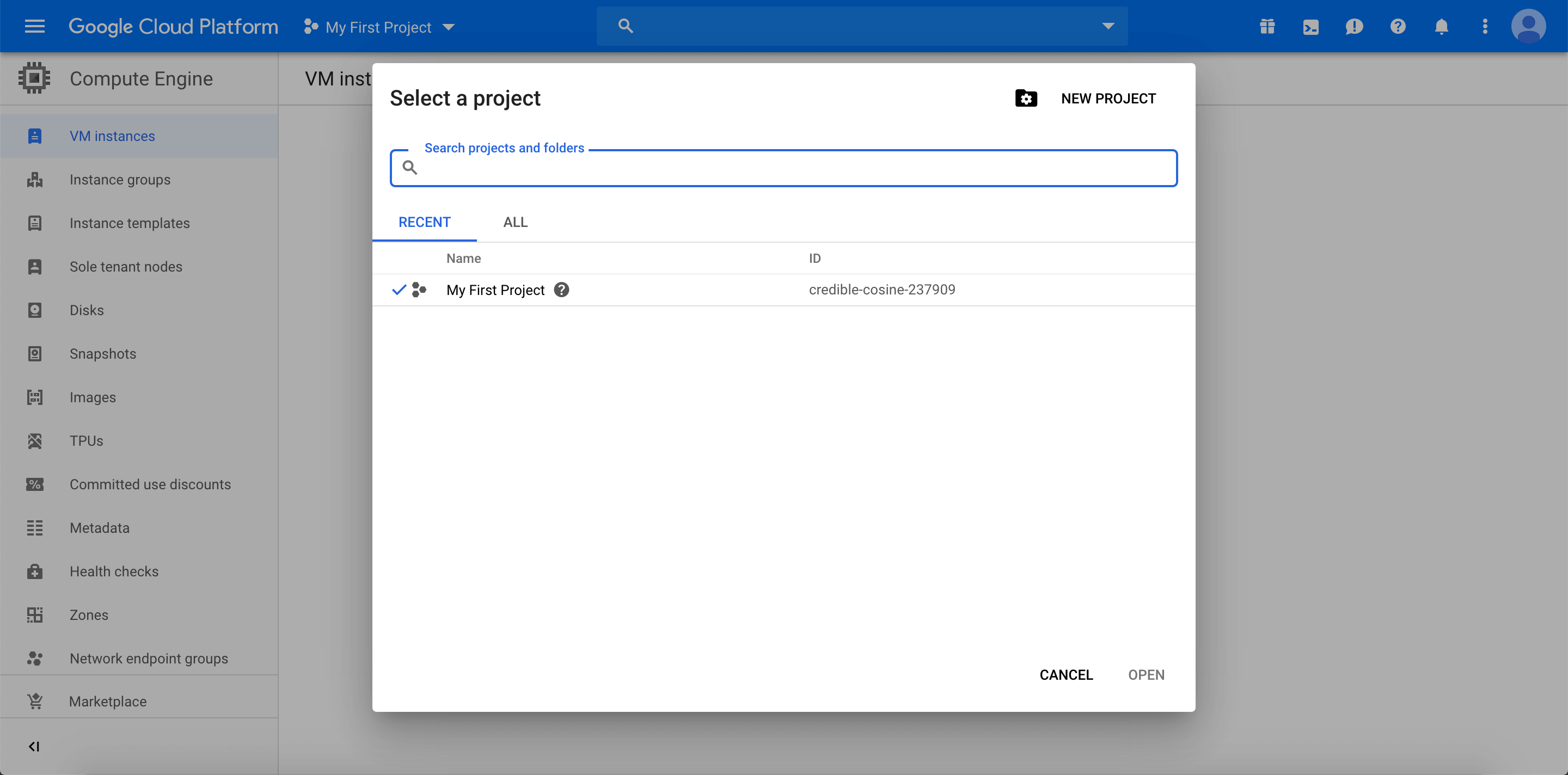Screen dimensions: 1568x775
Task: Collapse the Compute Engine sidebar
Action: (x=34, y=746)
